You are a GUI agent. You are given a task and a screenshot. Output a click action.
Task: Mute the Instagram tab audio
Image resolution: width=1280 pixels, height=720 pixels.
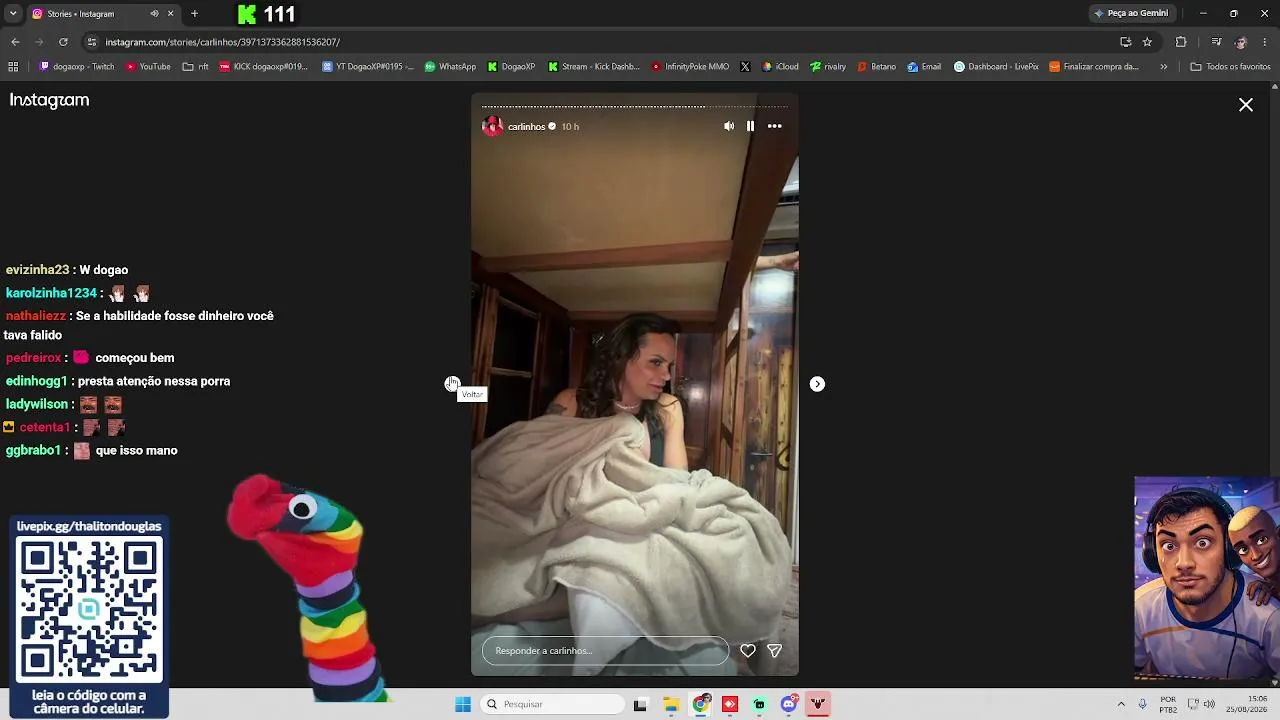[x=154, y=14]
